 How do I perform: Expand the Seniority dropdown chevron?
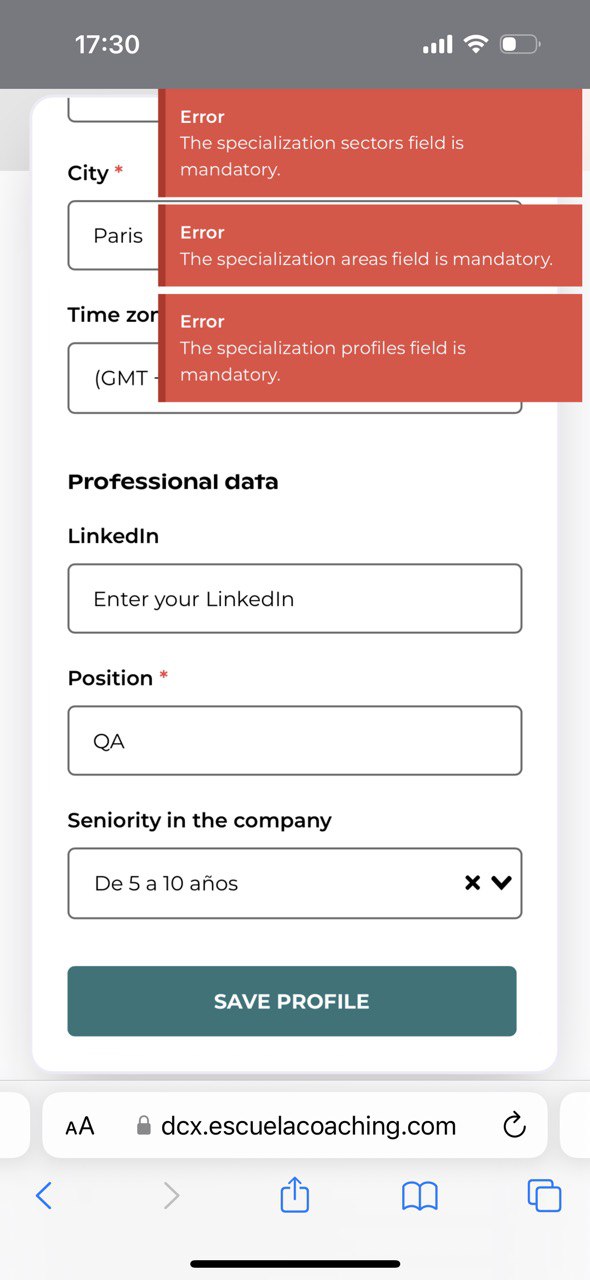[x=501, y=883]
